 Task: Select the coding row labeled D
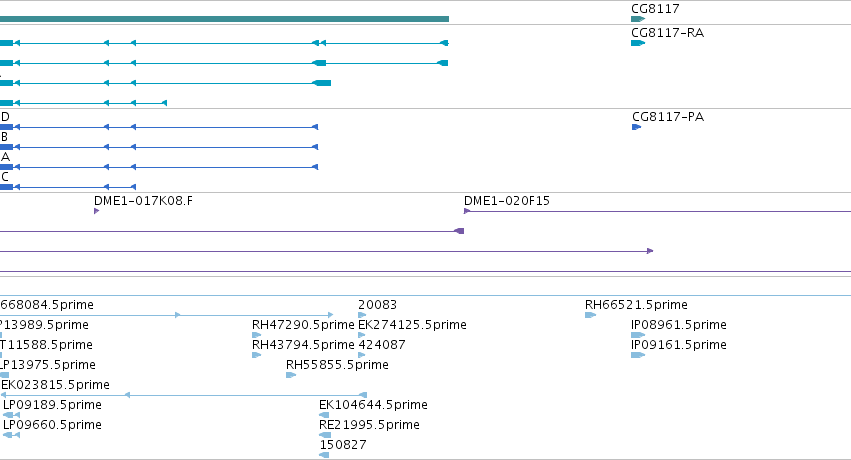pyautogui.click(x=159, y=127)
